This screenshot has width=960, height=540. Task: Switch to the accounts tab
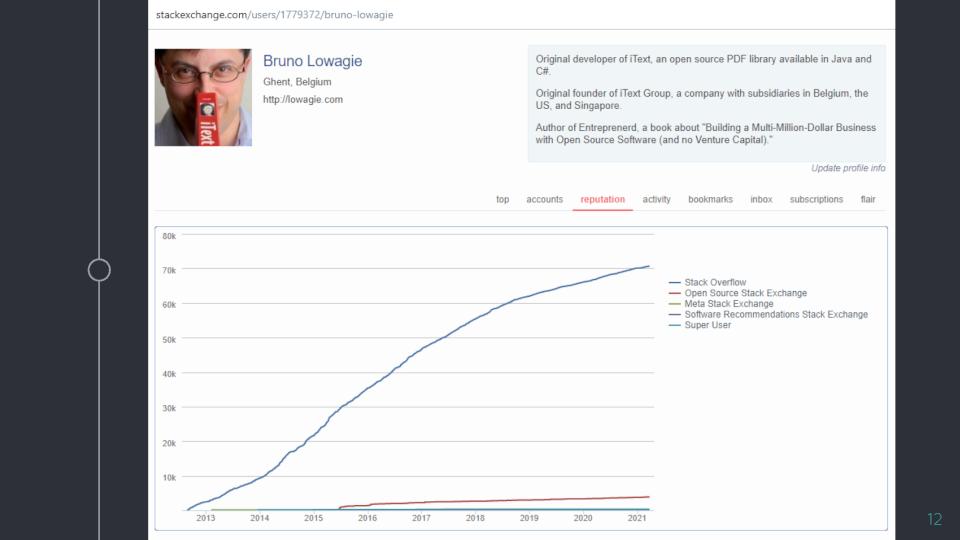coord(544,200)
